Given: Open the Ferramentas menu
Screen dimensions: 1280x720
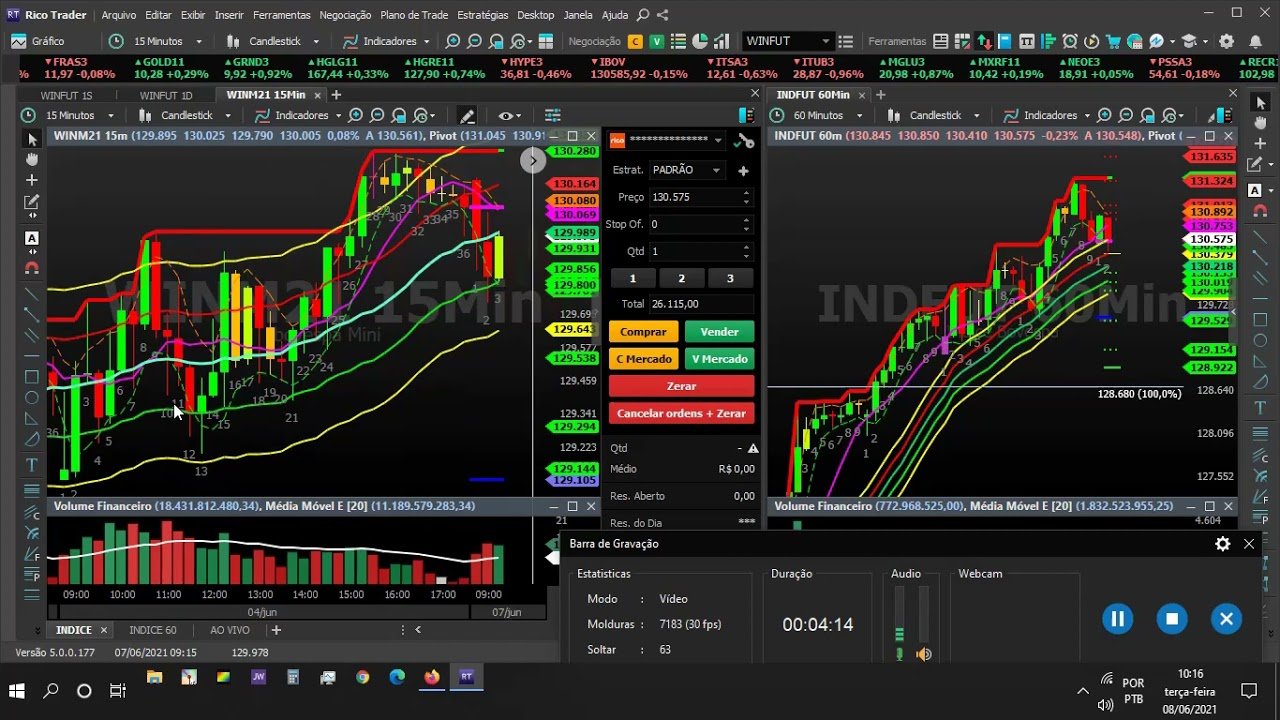Looking at the screenshot, I should click(x=281, y=15).
